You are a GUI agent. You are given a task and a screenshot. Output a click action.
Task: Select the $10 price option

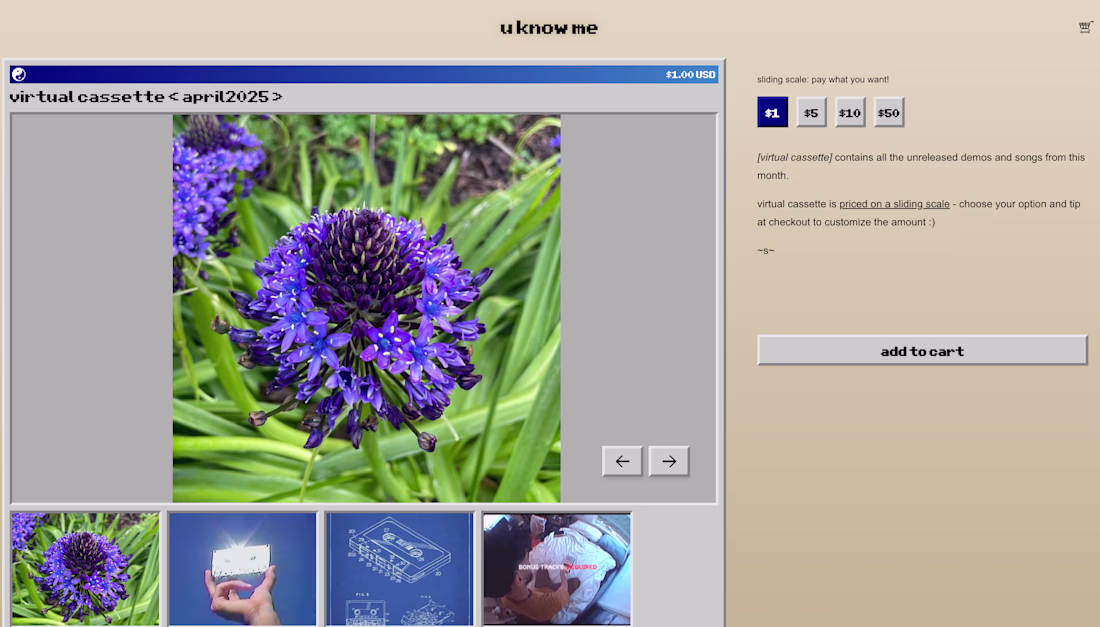850,112
